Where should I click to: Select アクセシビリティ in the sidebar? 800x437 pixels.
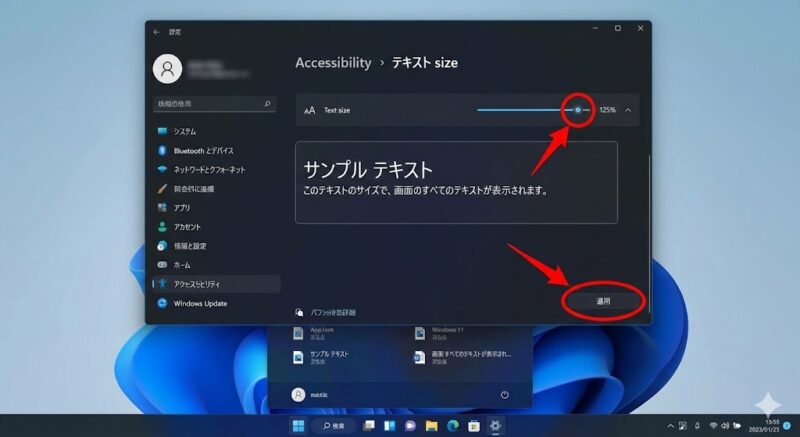pos(216,284)
